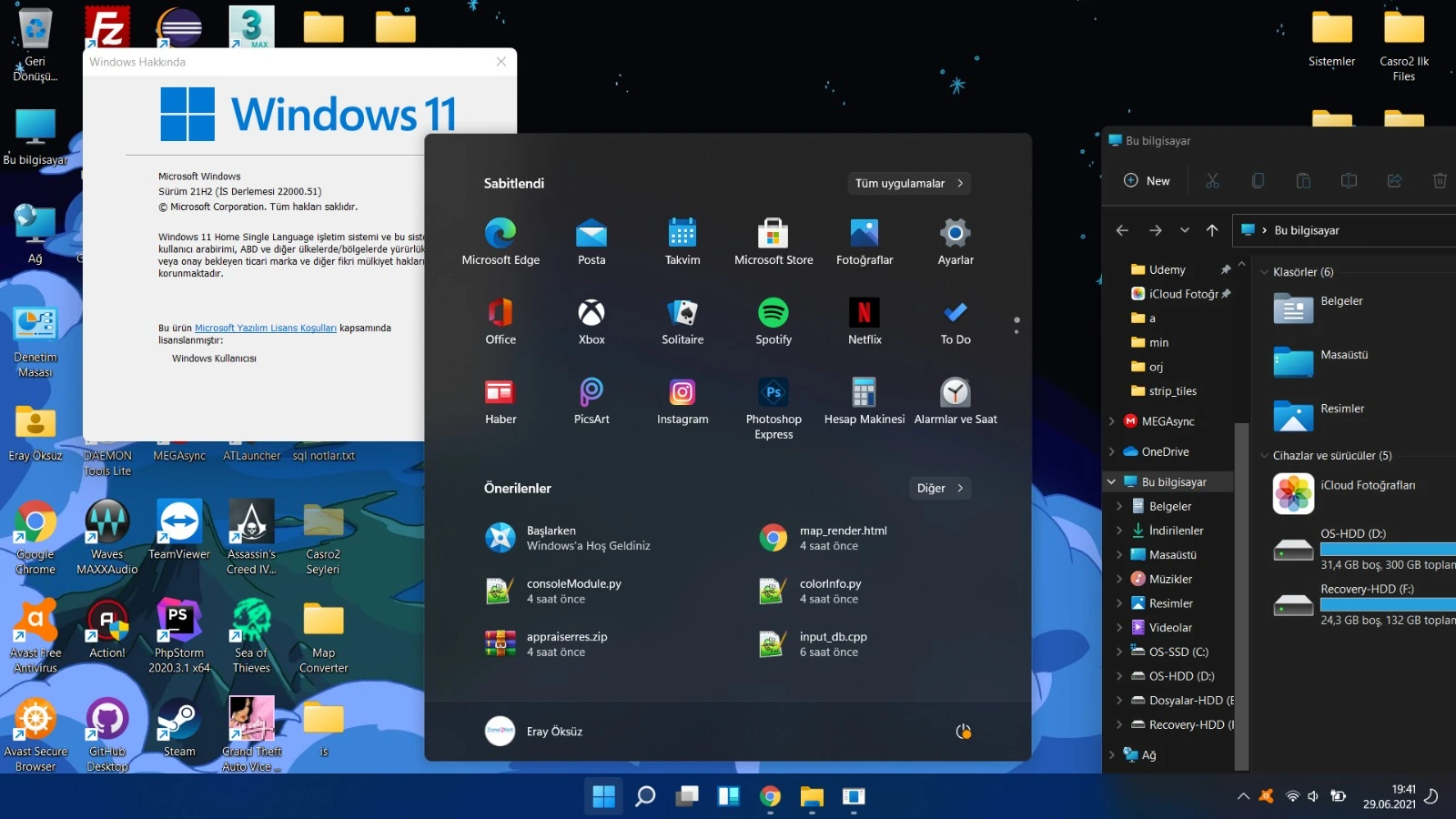Expand Belgeler in the navigation tree
Viewport: 1456px width, 819px height.
[x=1119, y=506]
